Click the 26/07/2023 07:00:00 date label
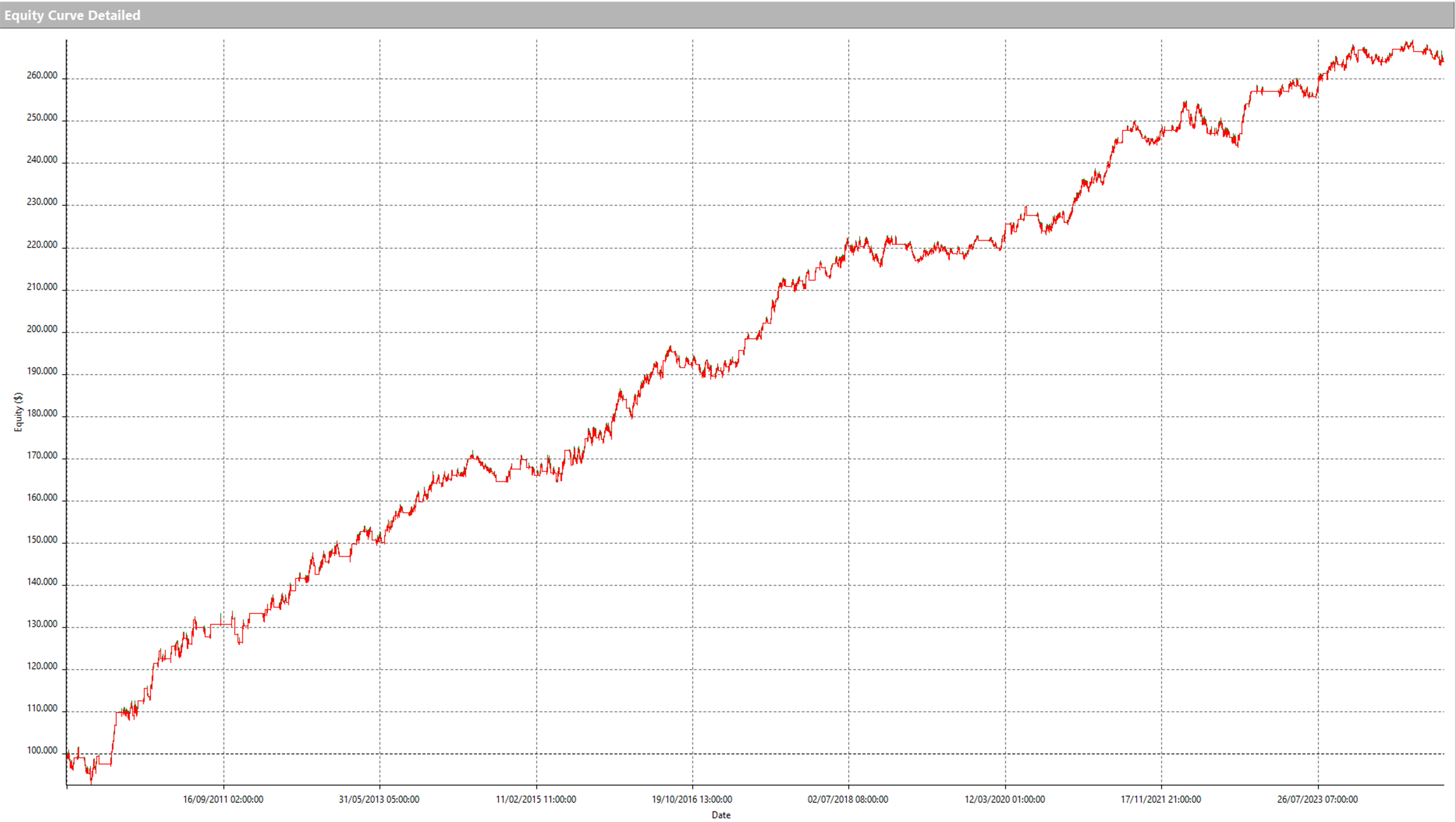 click(1317, 799)
